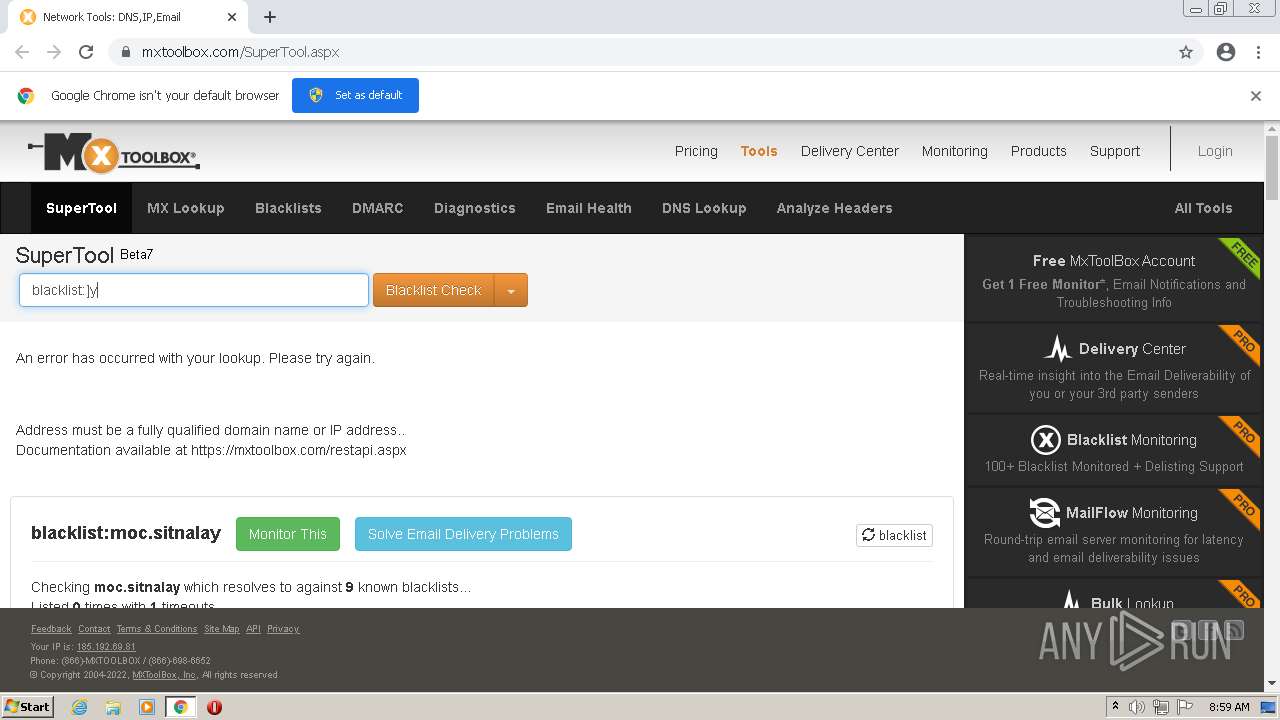1280x720 pixels.
Task: Open the Blacklists tab
Action: [288, 208]
